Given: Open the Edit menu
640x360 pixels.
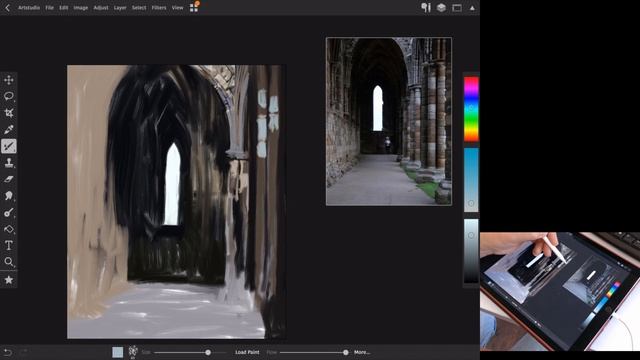Looking at the screenshot, I should [x=63, y=7].
